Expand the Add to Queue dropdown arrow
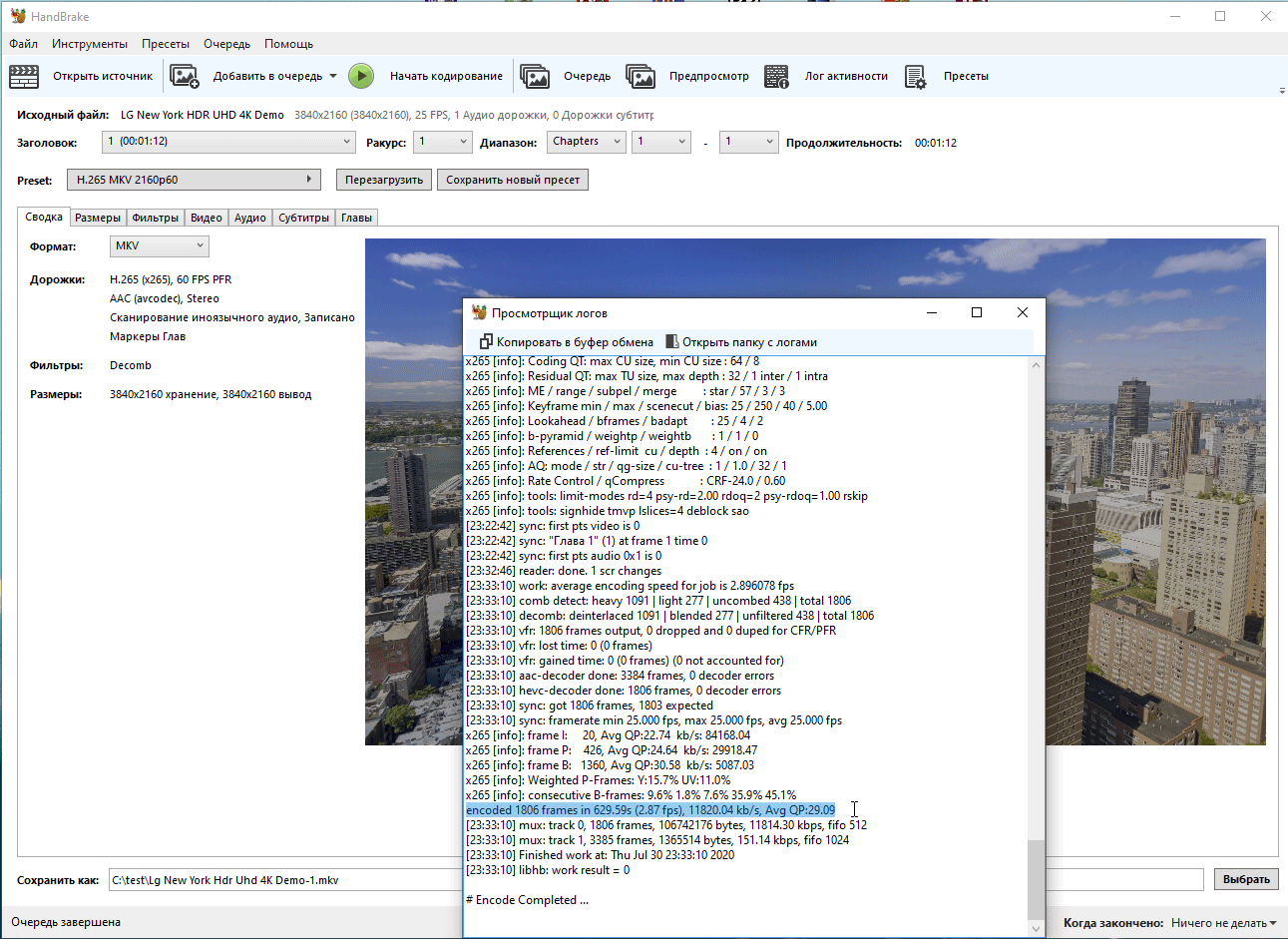This screenshot has height=939, width=1288. (333, 76)
